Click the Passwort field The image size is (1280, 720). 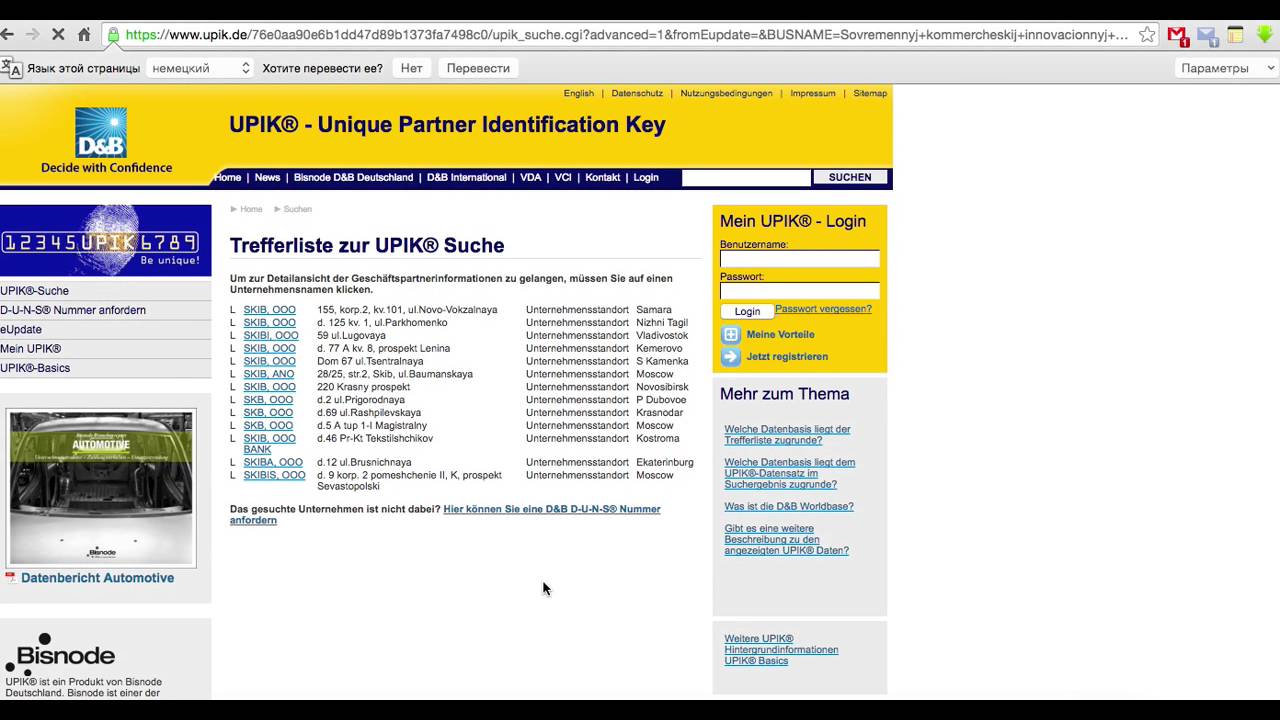click(x=800, y=291)
